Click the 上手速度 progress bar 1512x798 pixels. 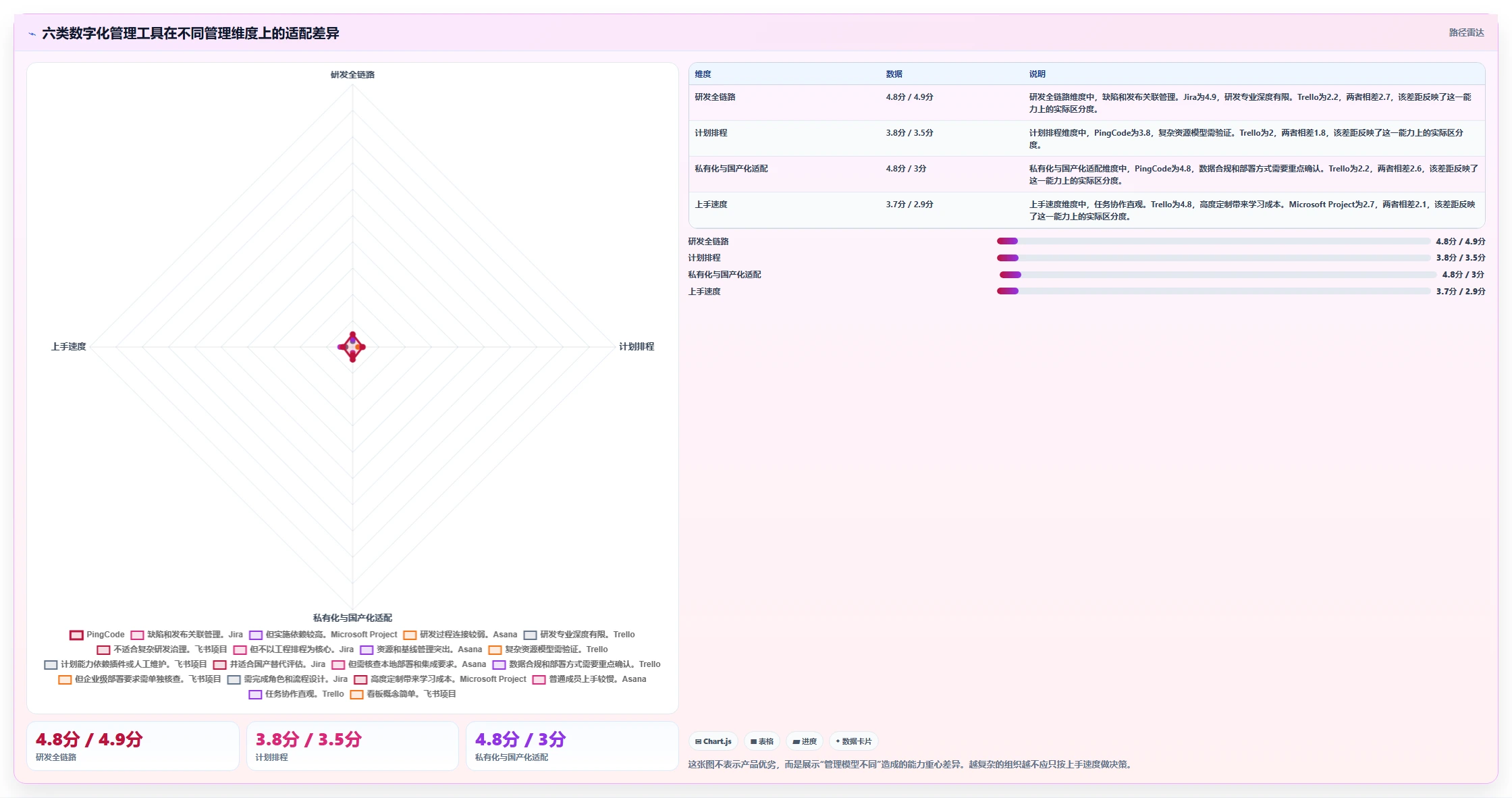coord(1213,291)
